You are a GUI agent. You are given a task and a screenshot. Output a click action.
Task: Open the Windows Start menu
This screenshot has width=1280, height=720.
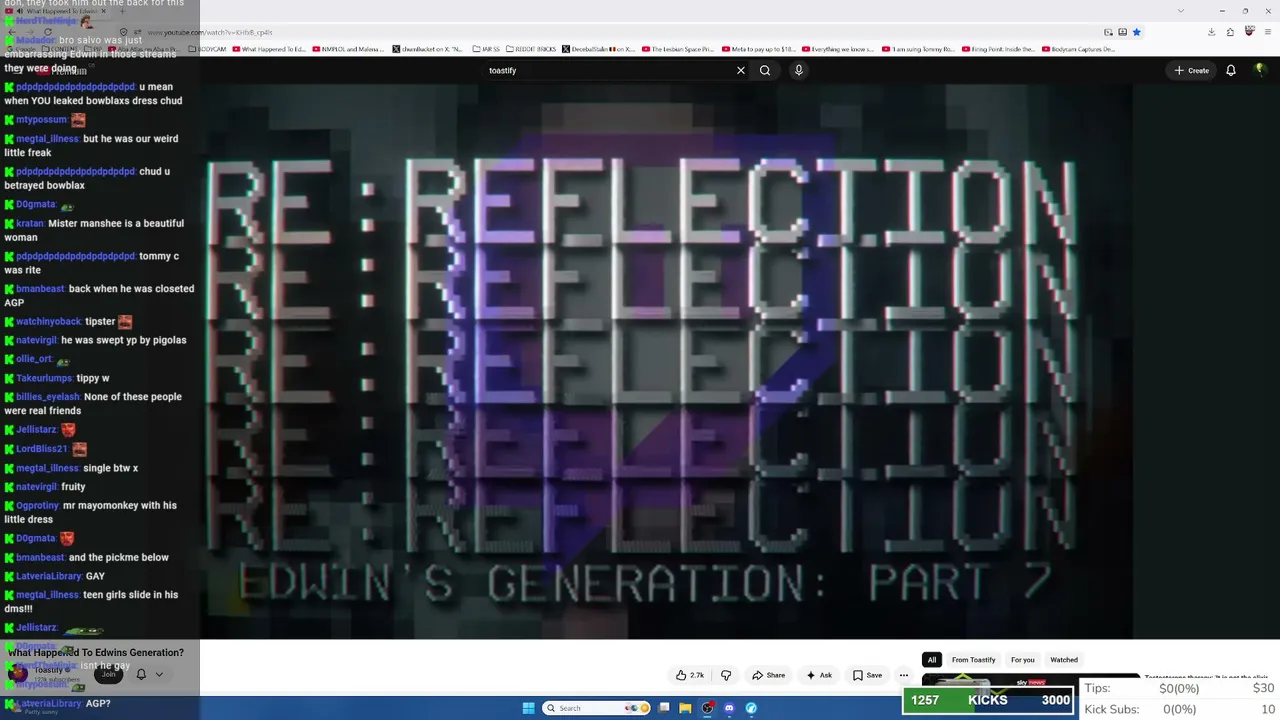click(x=529, y=708)
